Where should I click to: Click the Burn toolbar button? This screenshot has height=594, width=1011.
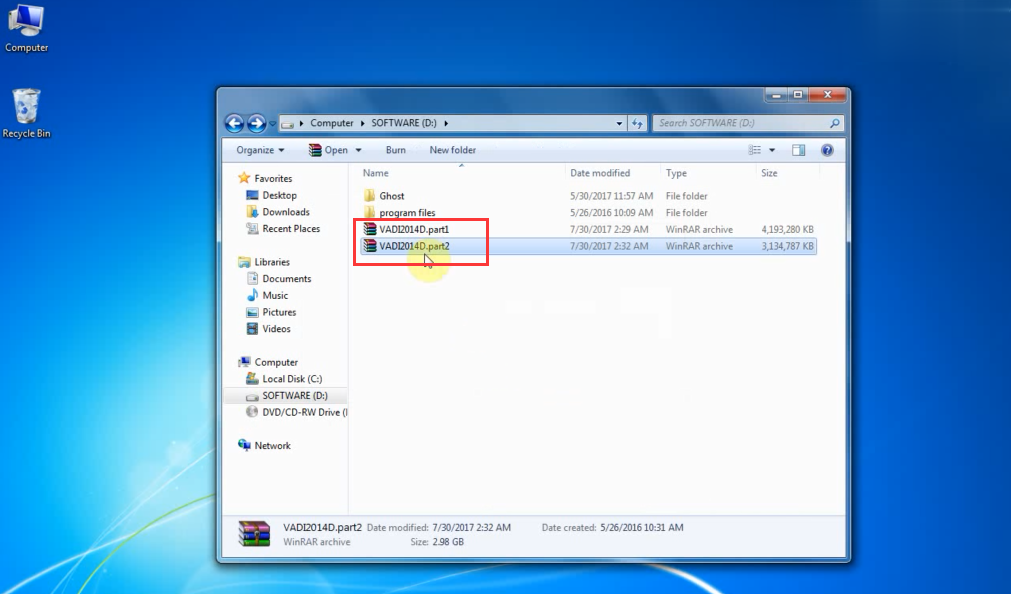pyautogui.click(x=395, y=150)
